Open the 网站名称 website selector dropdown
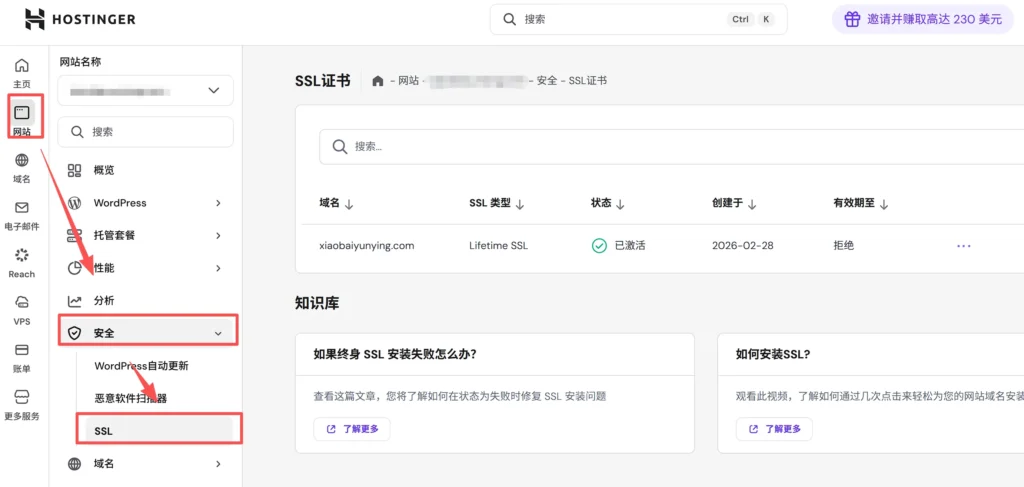This screenshot has width=1024, height=487. pyautogui.click(x=145, y=90)
